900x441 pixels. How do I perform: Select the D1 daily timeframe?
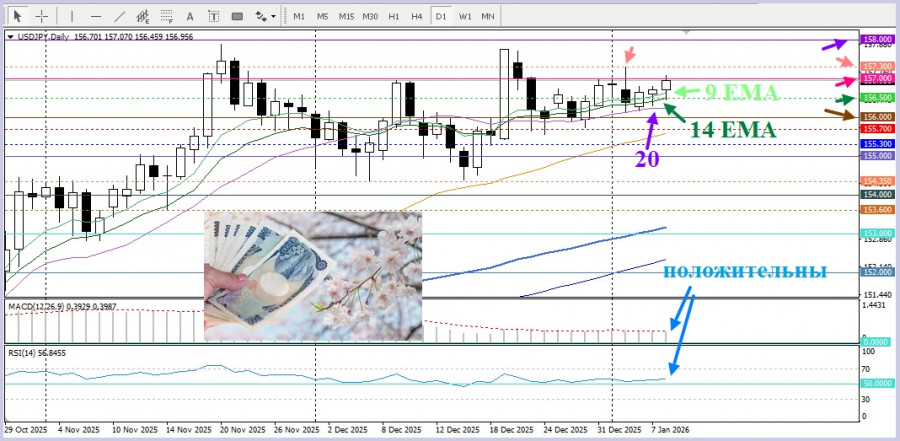[x=441, y=16]
